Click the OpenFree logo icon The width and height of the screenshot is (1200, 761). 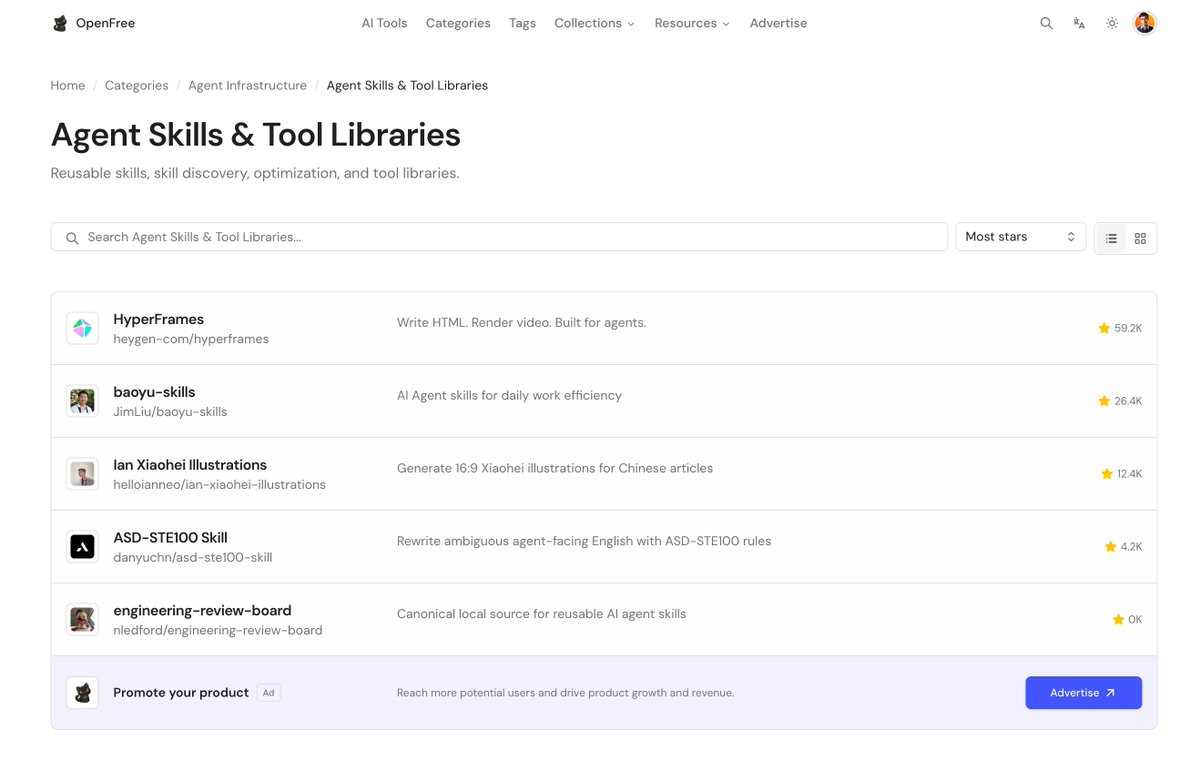pyautogui.click(x=60, y=23)
